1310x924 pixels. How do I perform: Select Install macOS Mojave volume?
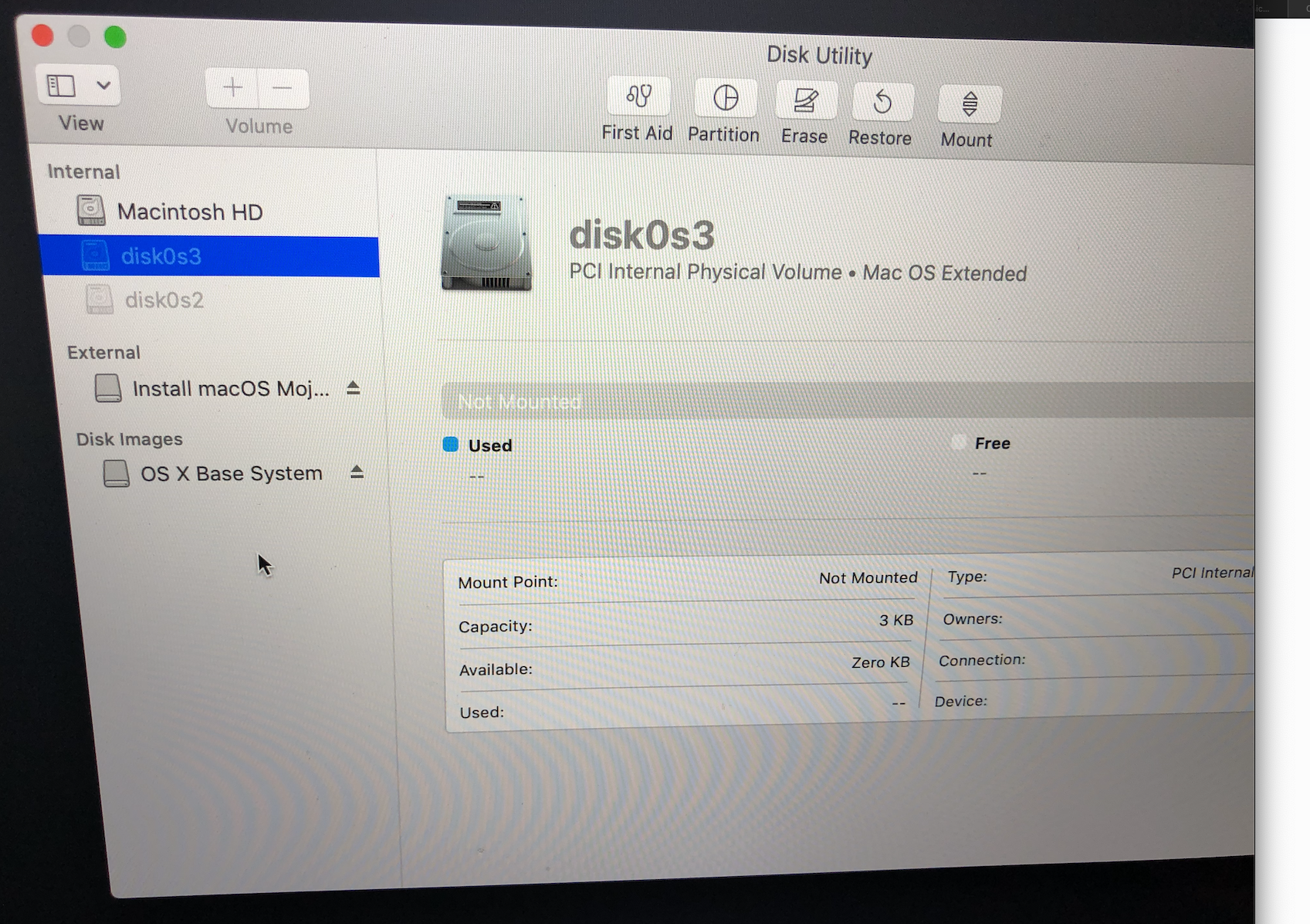(231, 388)
